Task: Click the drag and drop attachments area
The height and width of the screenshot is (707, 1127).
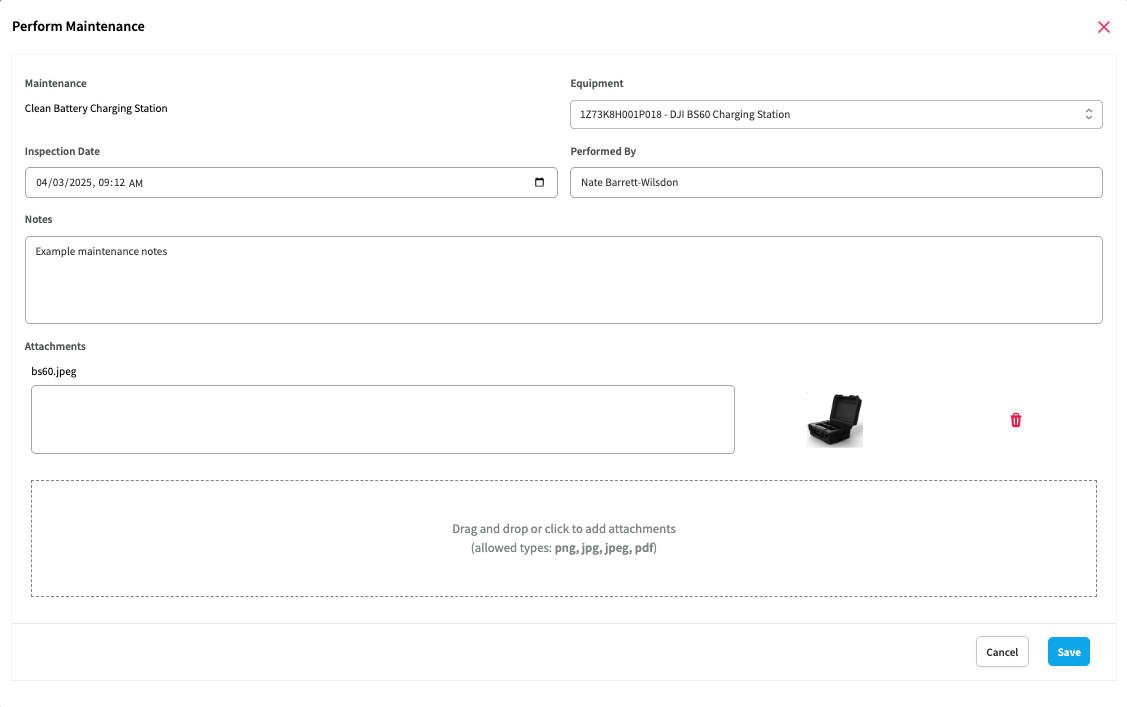Action: tap(563, 538)
